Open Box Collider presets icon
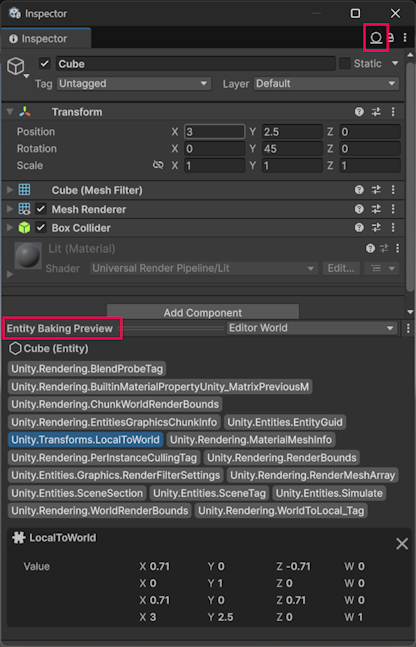Viewport: 416px width, 647px height. [376, 228]
